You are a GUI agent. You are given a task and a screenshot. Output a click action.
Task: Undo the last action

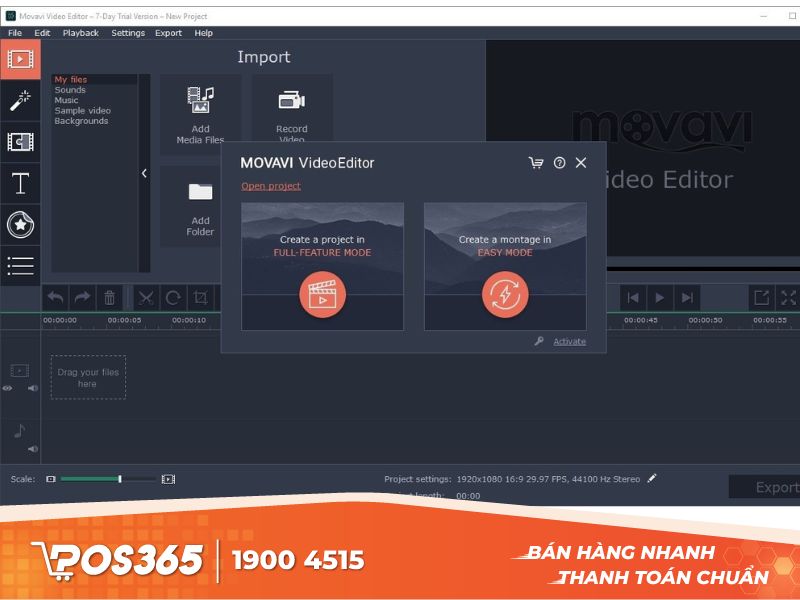pyautogui.click(x=55, y=297)
